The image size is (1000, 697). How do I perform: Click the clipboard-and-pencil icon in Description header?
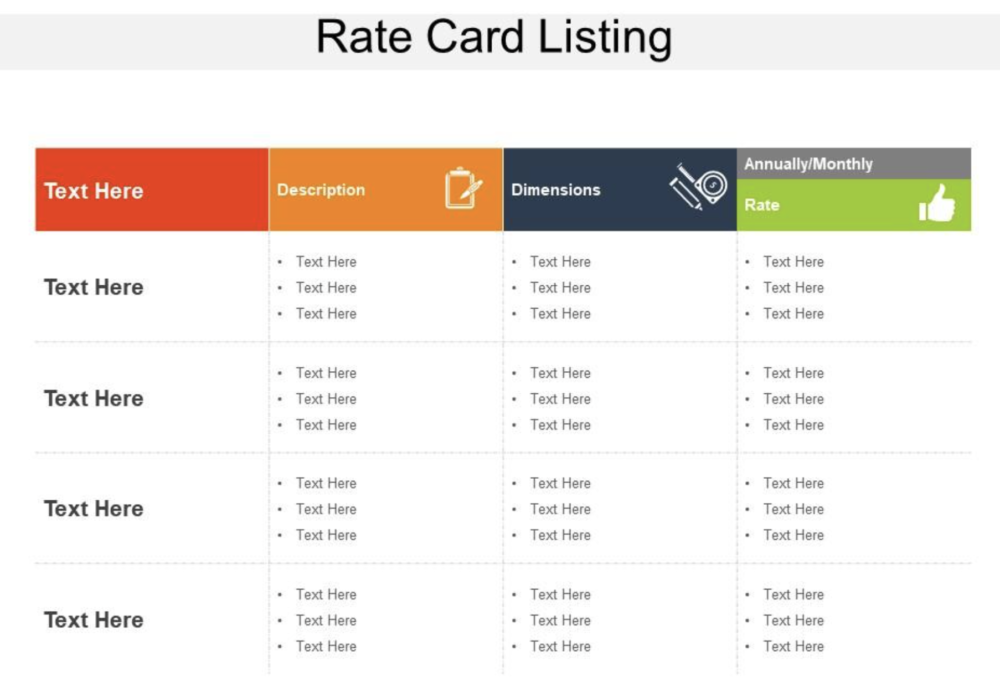463,188
